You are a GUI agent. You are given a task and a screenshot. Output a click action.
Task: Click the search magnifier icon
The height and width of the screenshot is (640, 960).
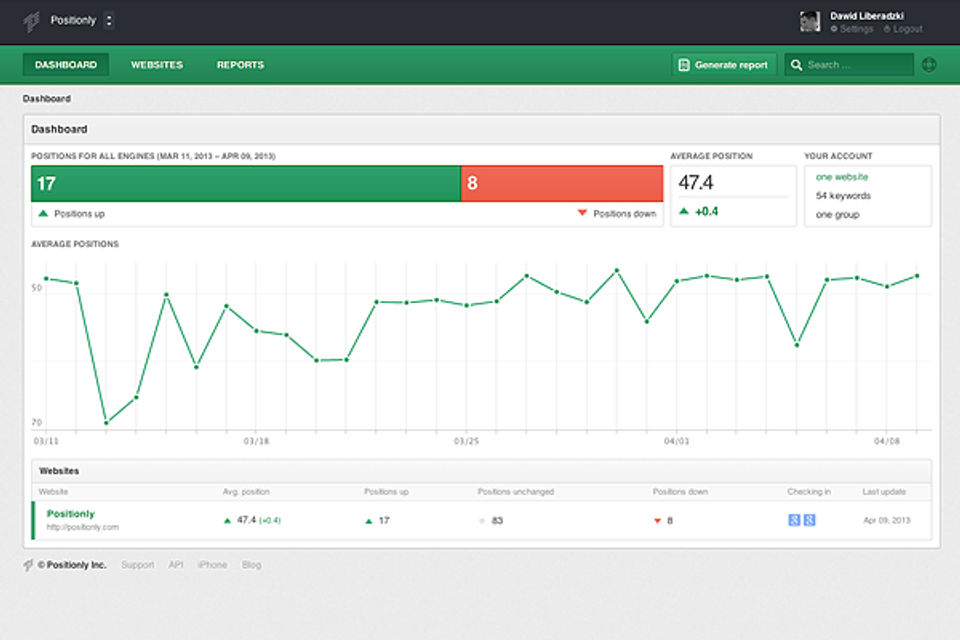(796, 65)
